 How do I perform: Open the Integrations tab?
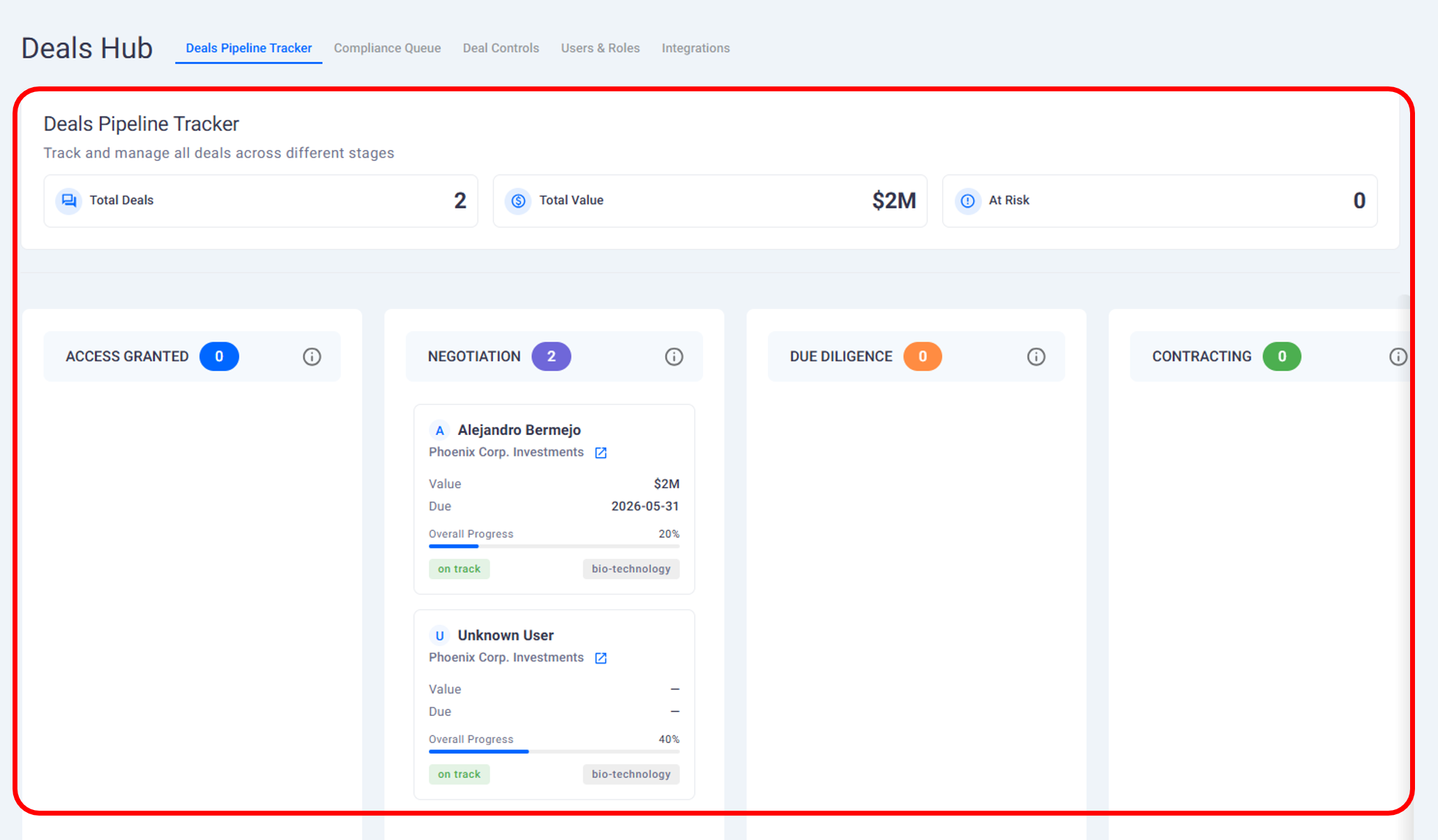(x=695, y=48)
